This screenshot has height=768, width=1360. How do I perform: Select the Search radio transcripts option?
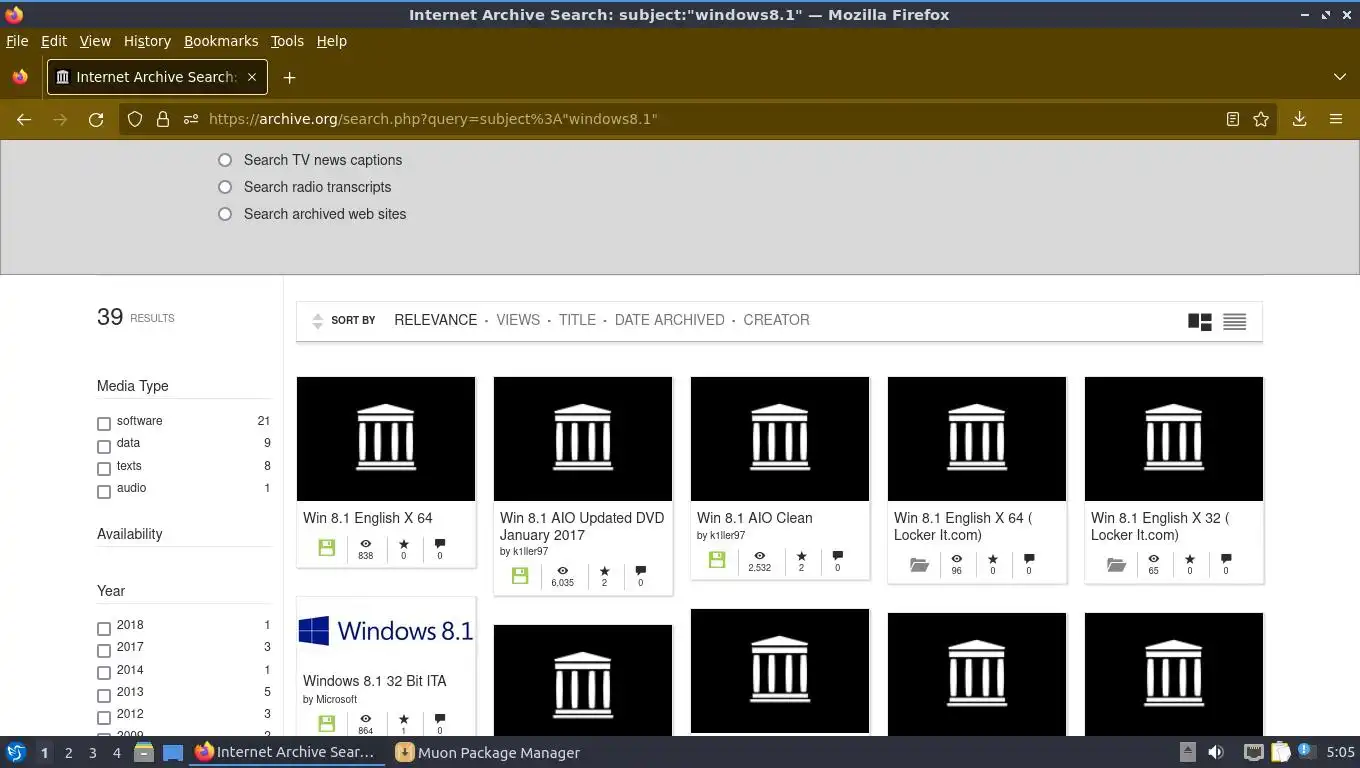225,187
